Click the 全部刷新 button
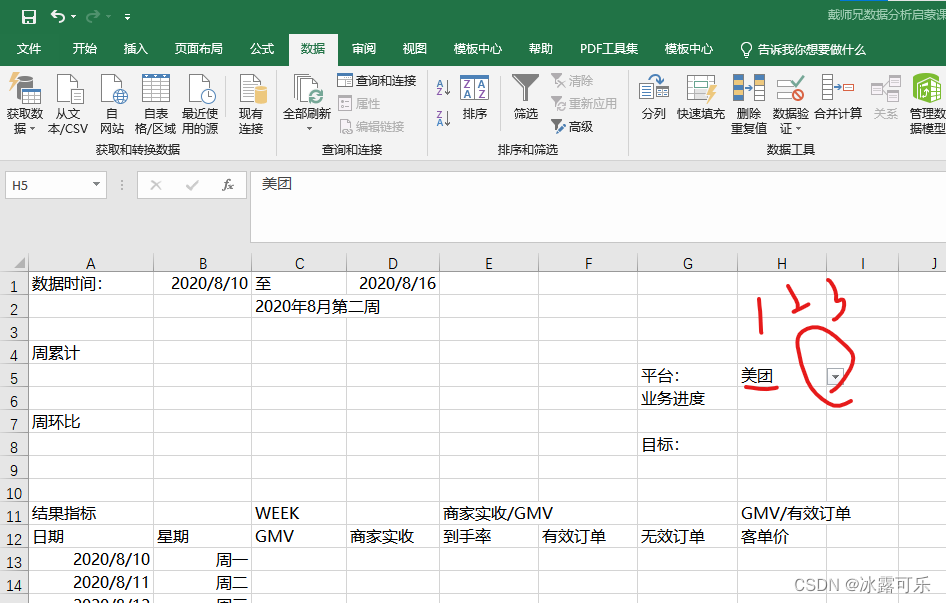Viewport: 946px width, 603px height. click(307, 97)
